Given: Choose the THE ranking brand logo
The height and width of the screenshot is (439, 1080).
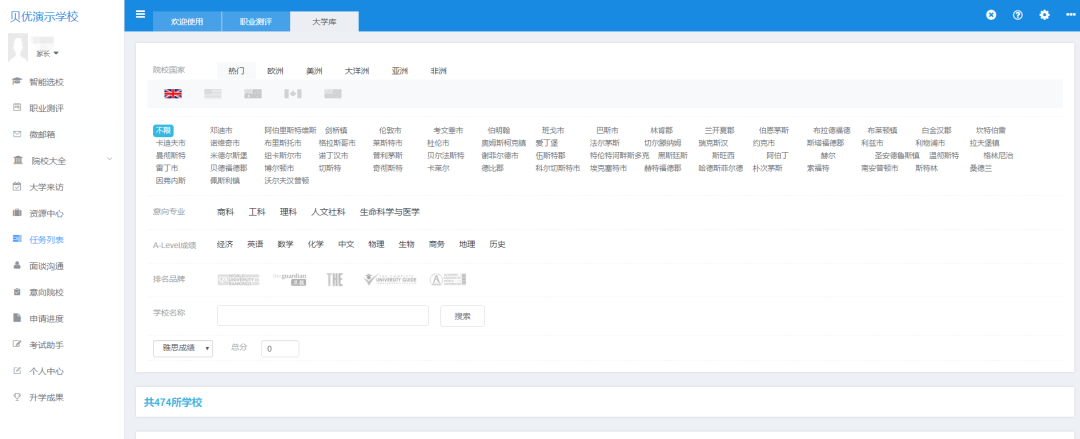Looking at the screenshot, I should [335, 279].
